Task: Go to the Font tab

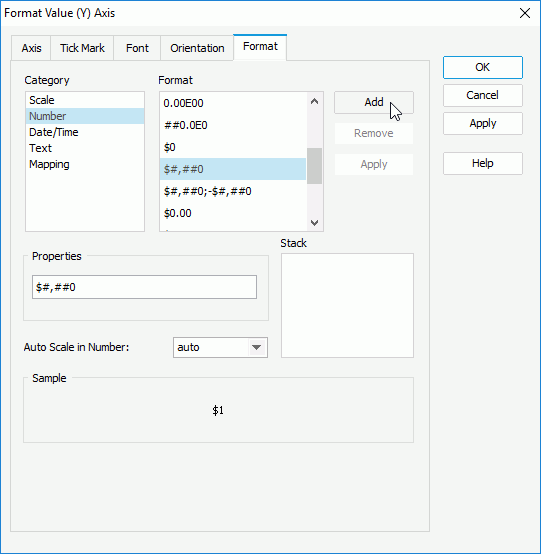Action: 137,48
